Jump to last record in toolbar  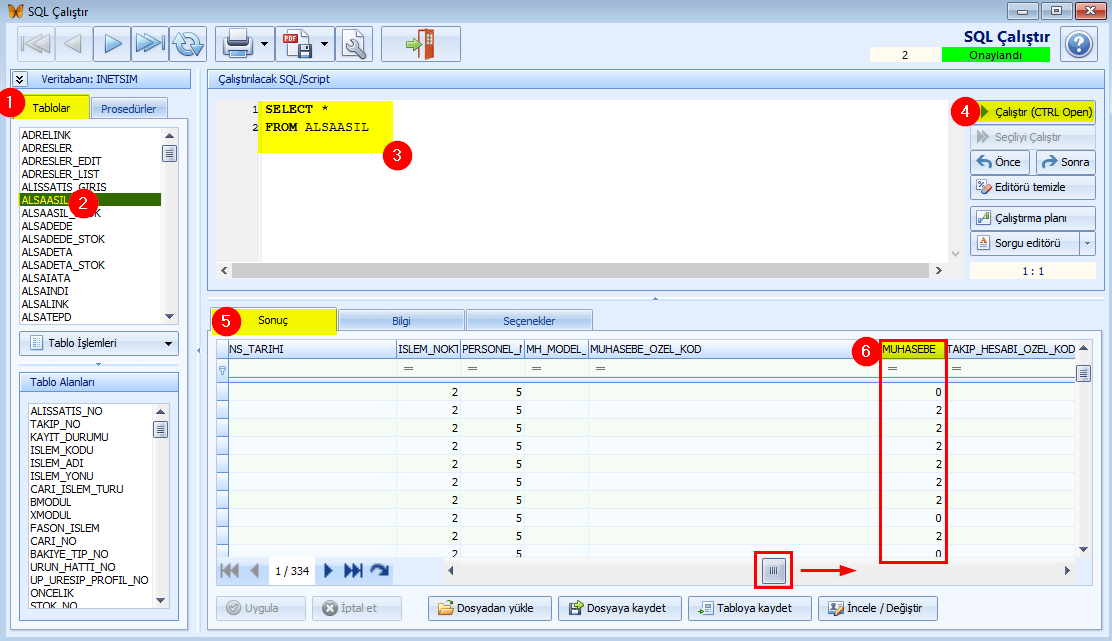pos(150,44)
